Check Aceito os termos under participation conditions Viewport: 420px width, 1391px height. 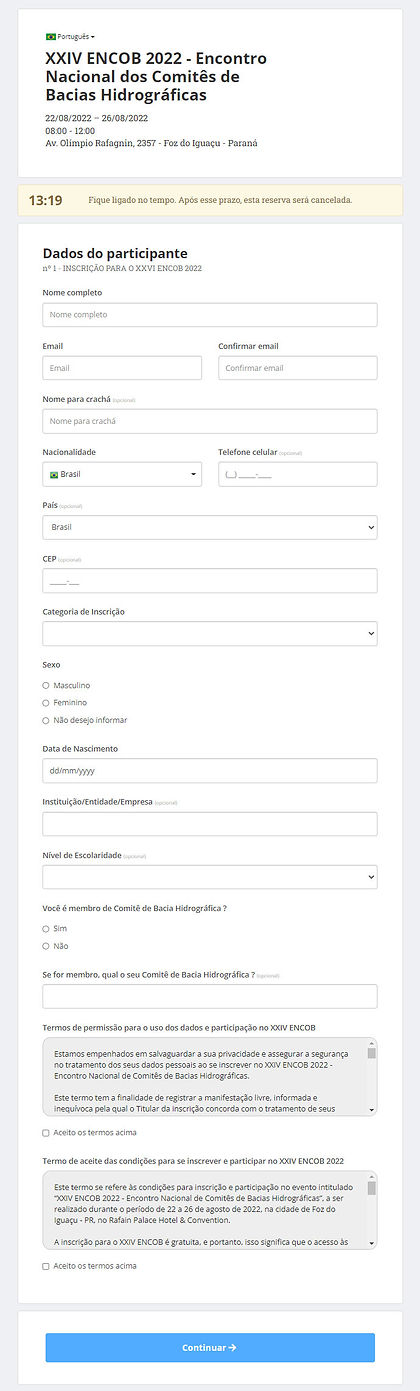pos(46,1266)
